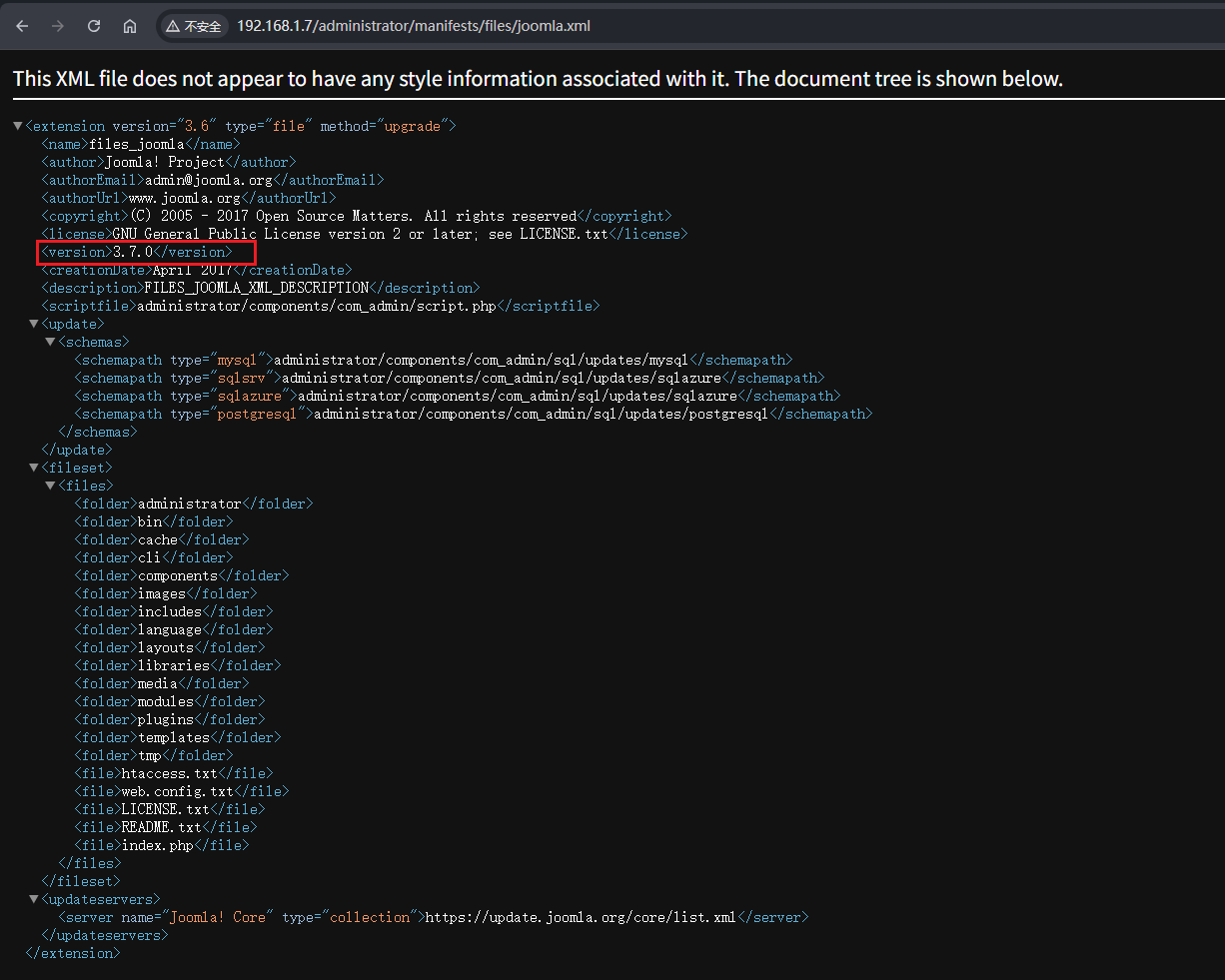This screenshot has width=1225, height=980.
Task: Collapse the schemas element
Action: click(x=50, y=342)
